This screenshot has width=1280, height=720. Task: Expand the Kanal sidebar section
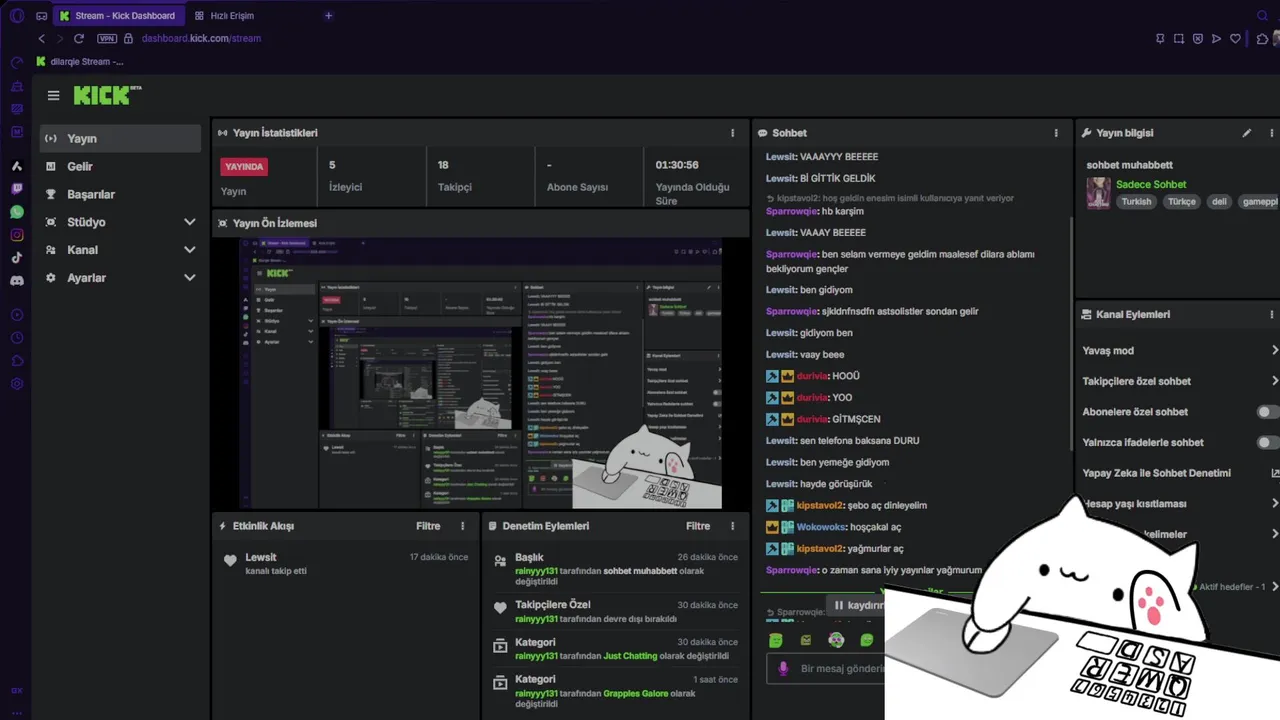pyautogui.click(x=189, y=250)
